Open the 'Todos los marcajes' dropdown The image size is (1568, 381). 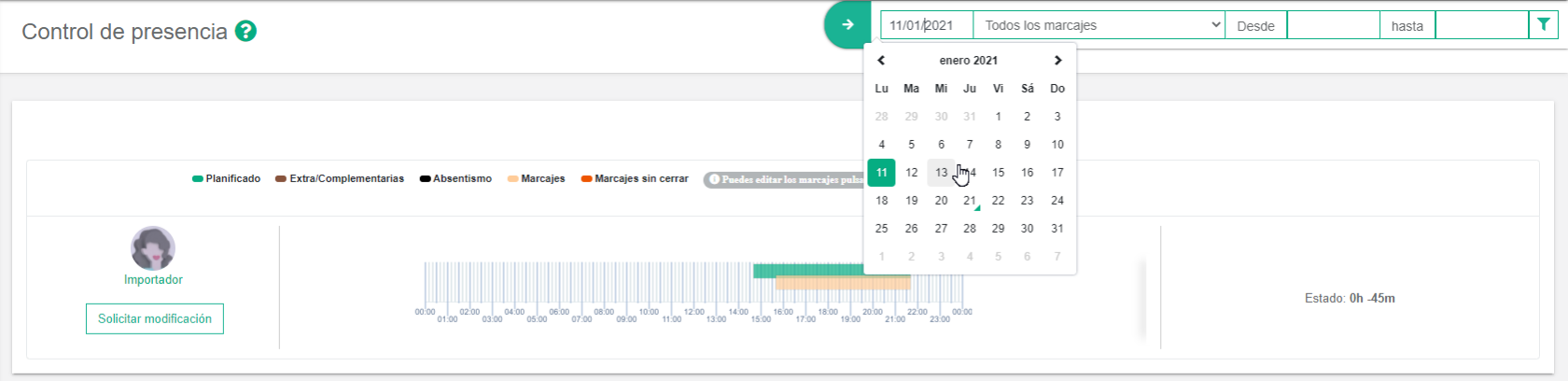pos(1099,25)
